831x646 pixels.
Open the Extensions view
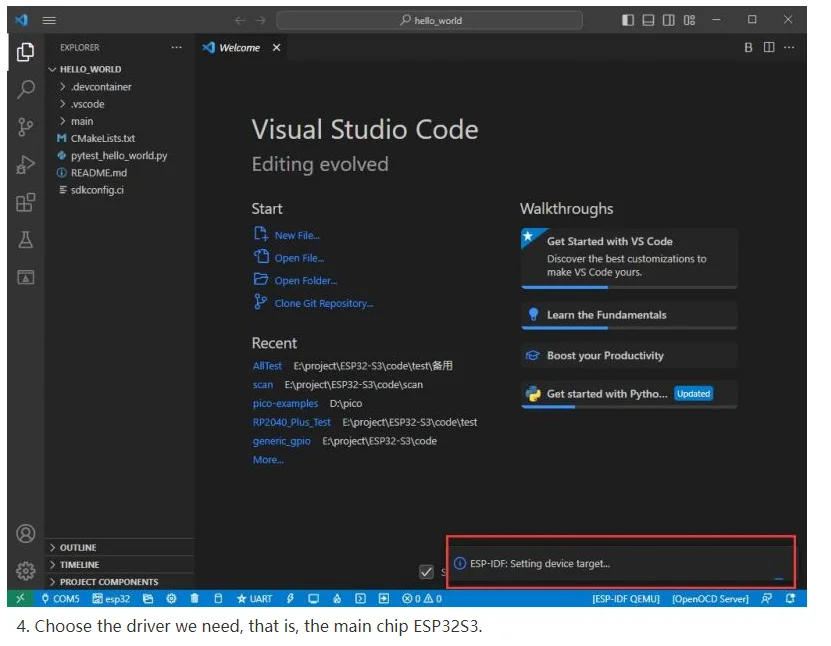pos(25,202)
